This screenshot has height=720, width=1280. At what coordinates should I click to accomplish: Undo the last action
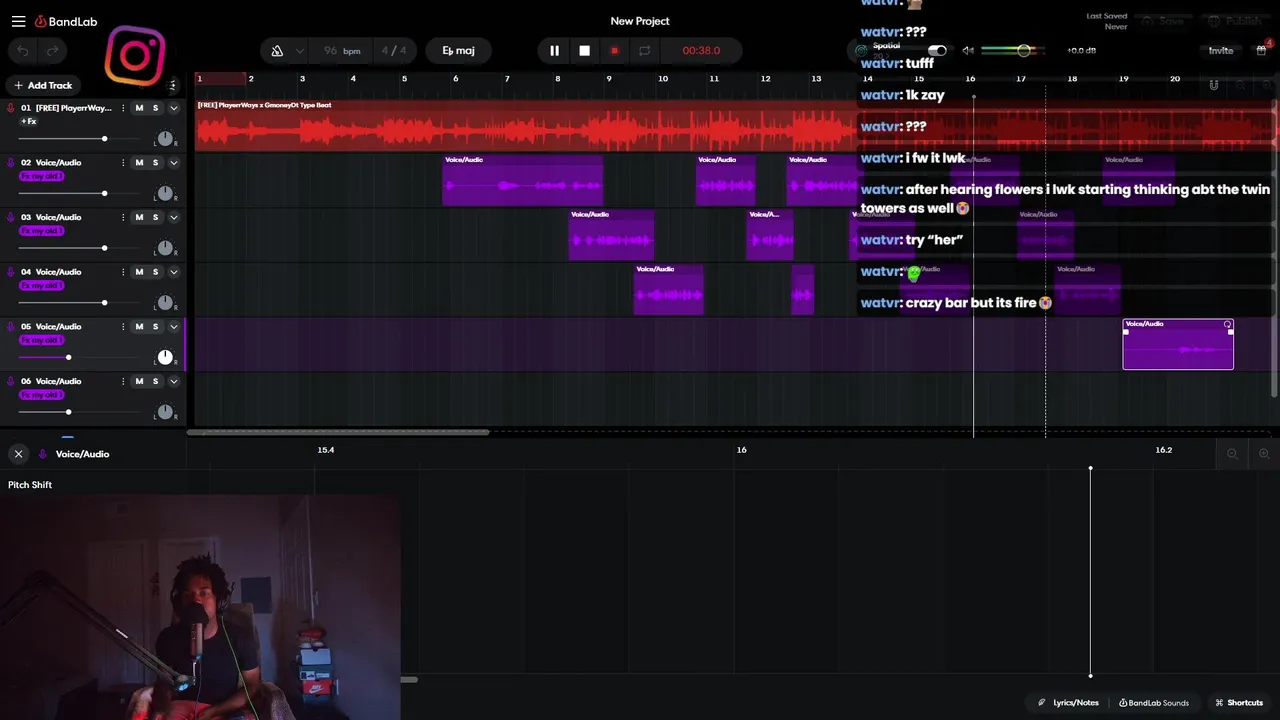point(23,51)
